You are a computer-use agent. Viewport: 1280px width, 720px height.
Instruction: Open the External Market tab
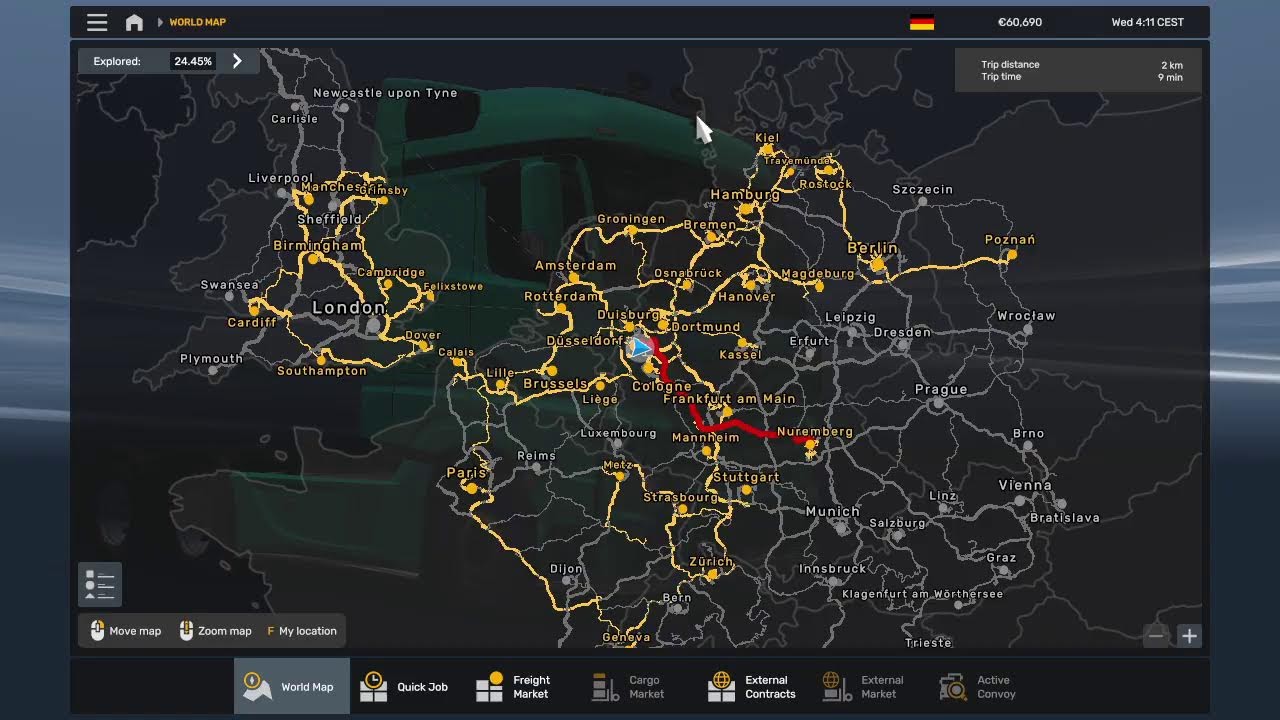coord(866,686)
